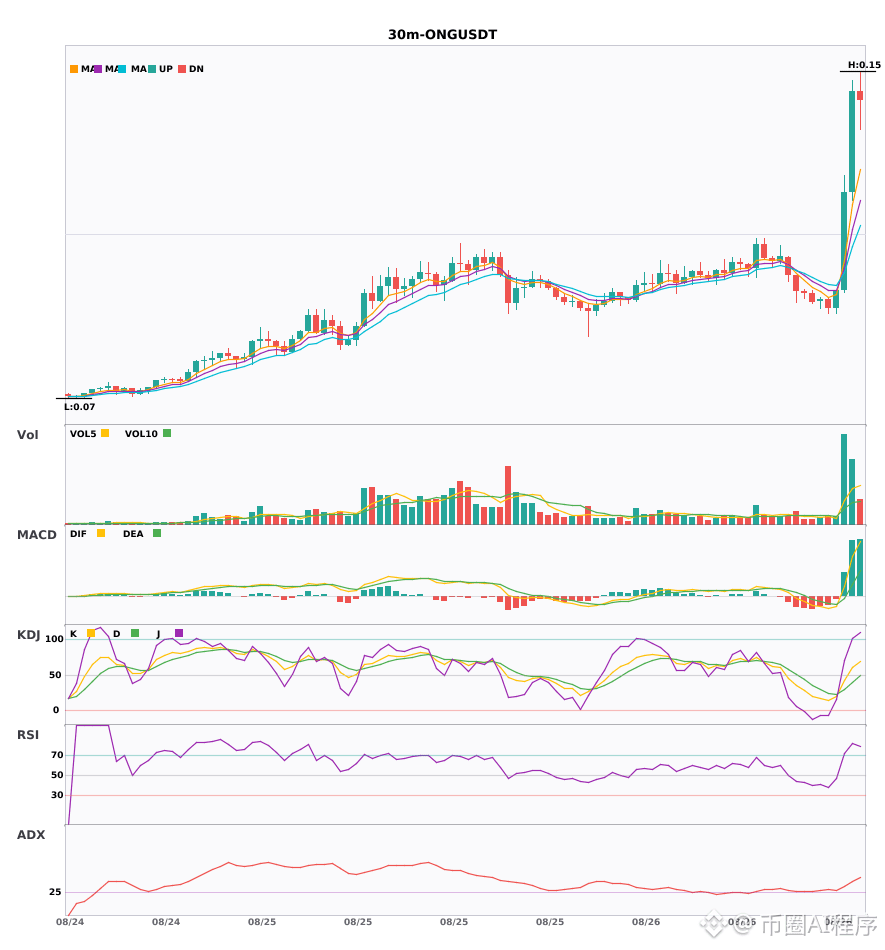Click the DEA legend text
This screenshot has width=885, height=950.
(133, 534)
